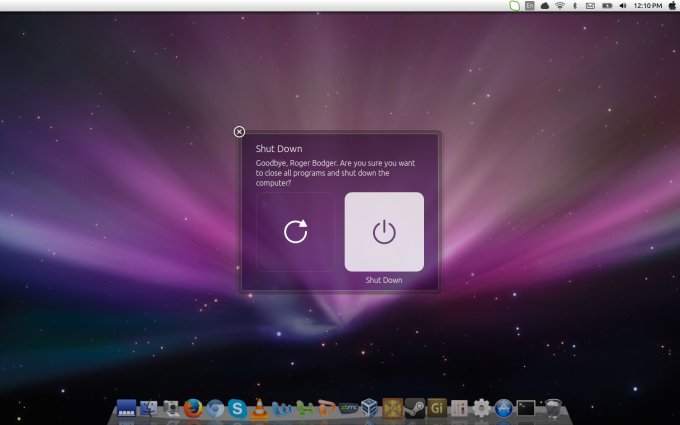This screenshot has width=680, height=425.
Task: Open the Finder-style file manager in the dock
Action: point(148,408)
